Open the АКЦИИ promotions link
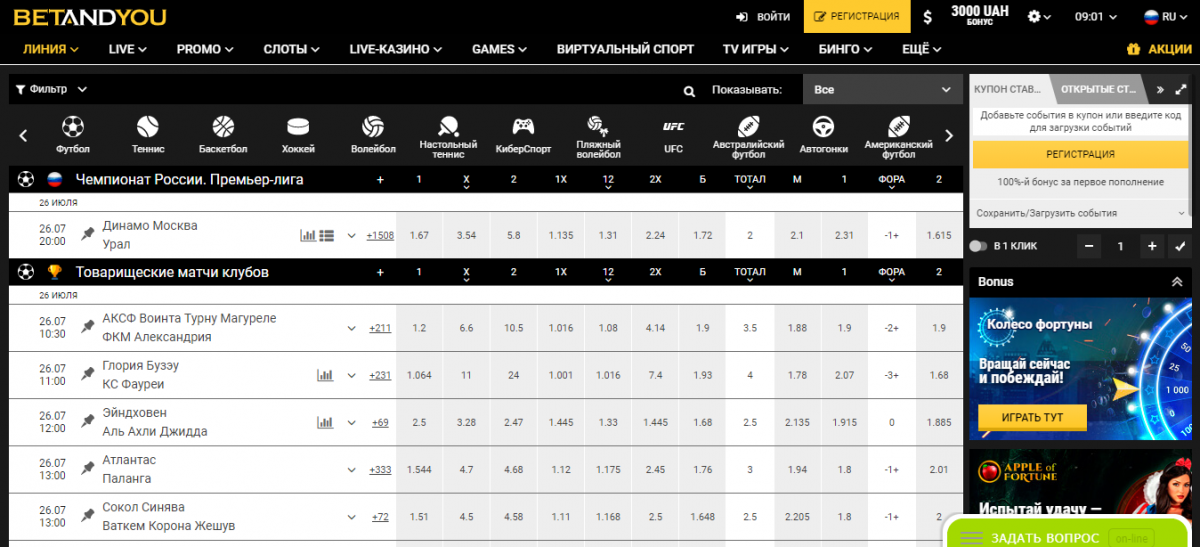 (x=1158, y=49)
